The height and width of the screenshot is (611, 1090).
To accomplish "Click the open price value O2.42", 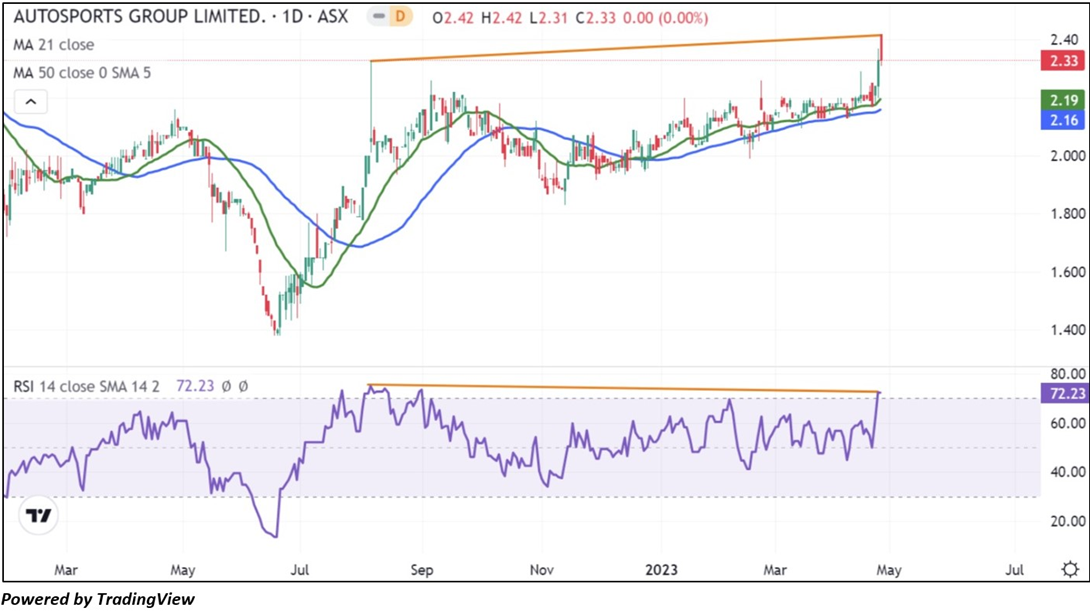I will [453, 17].
